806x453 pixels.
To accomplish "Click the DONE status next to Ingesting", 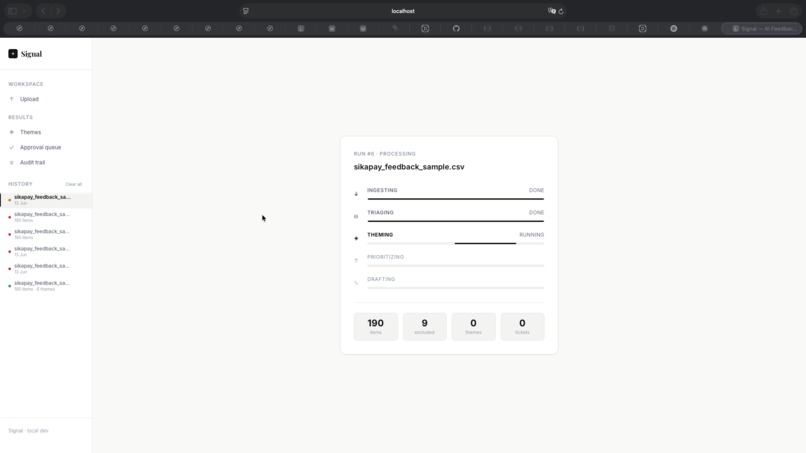I will (x=536, y=190).
